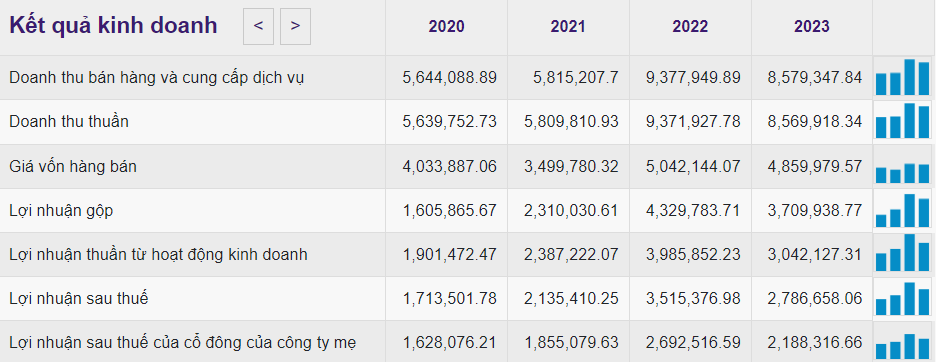Select the 2022 column header
The width and height of the screenshot is (936, 362).
pos(690,26)
